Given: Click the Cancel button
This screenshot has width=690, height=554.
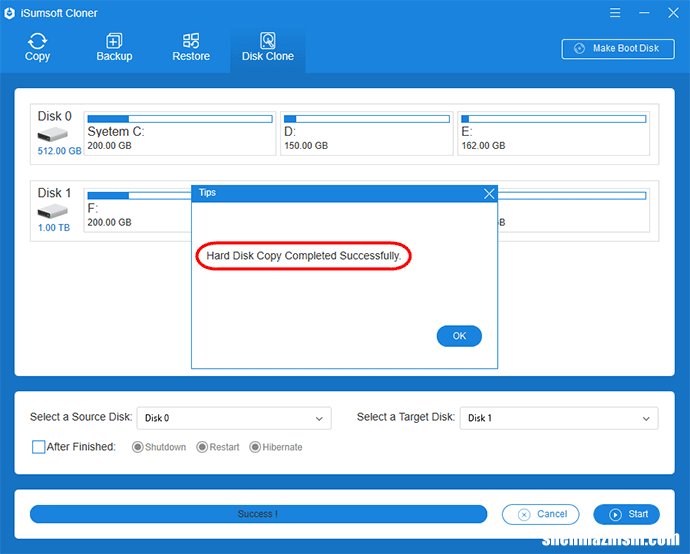Looking at the screenshot, I should point(540,514).
